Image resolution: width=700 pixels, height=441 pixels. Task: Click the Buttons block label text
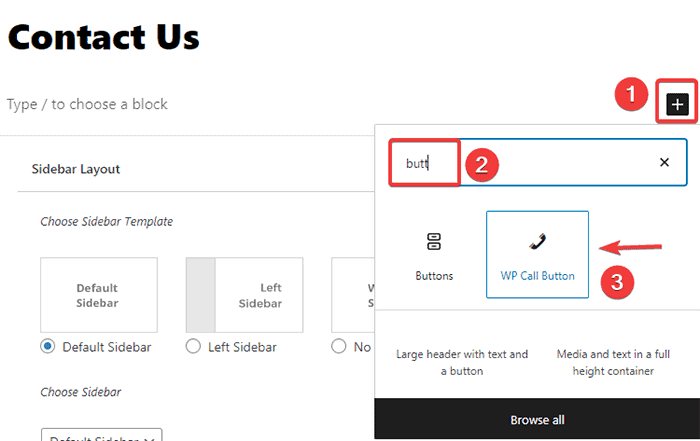point(434,275)
